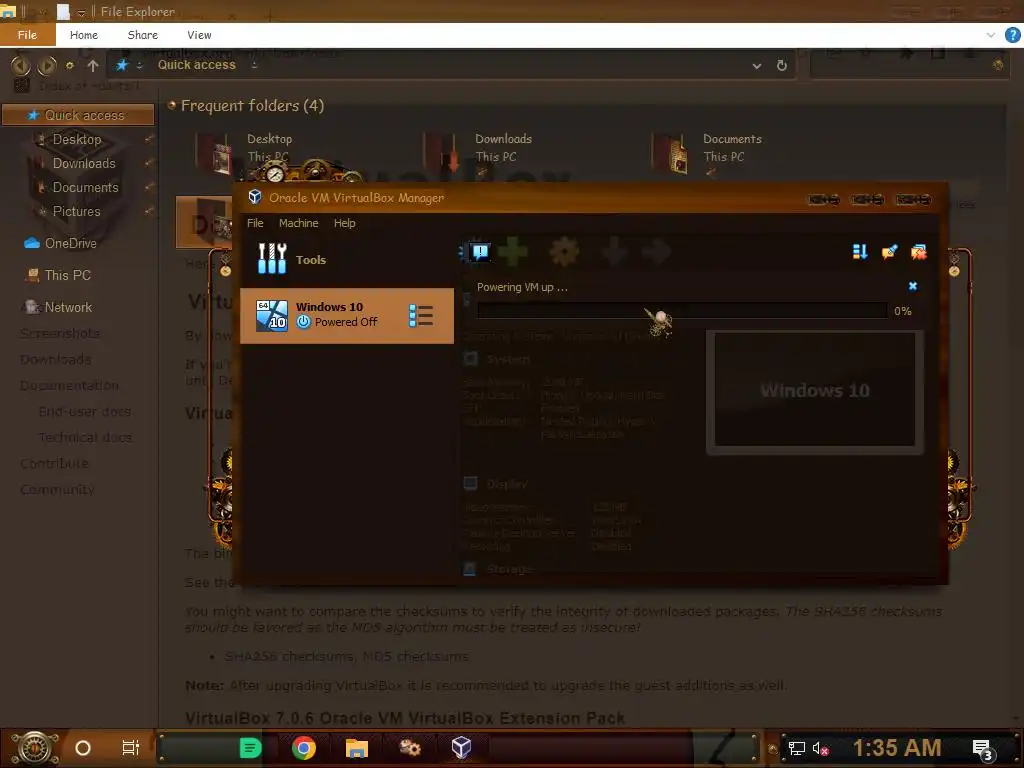Open address bar history dropdown
The height and width of the screenshot is (768, 1024).
(756, 66)
